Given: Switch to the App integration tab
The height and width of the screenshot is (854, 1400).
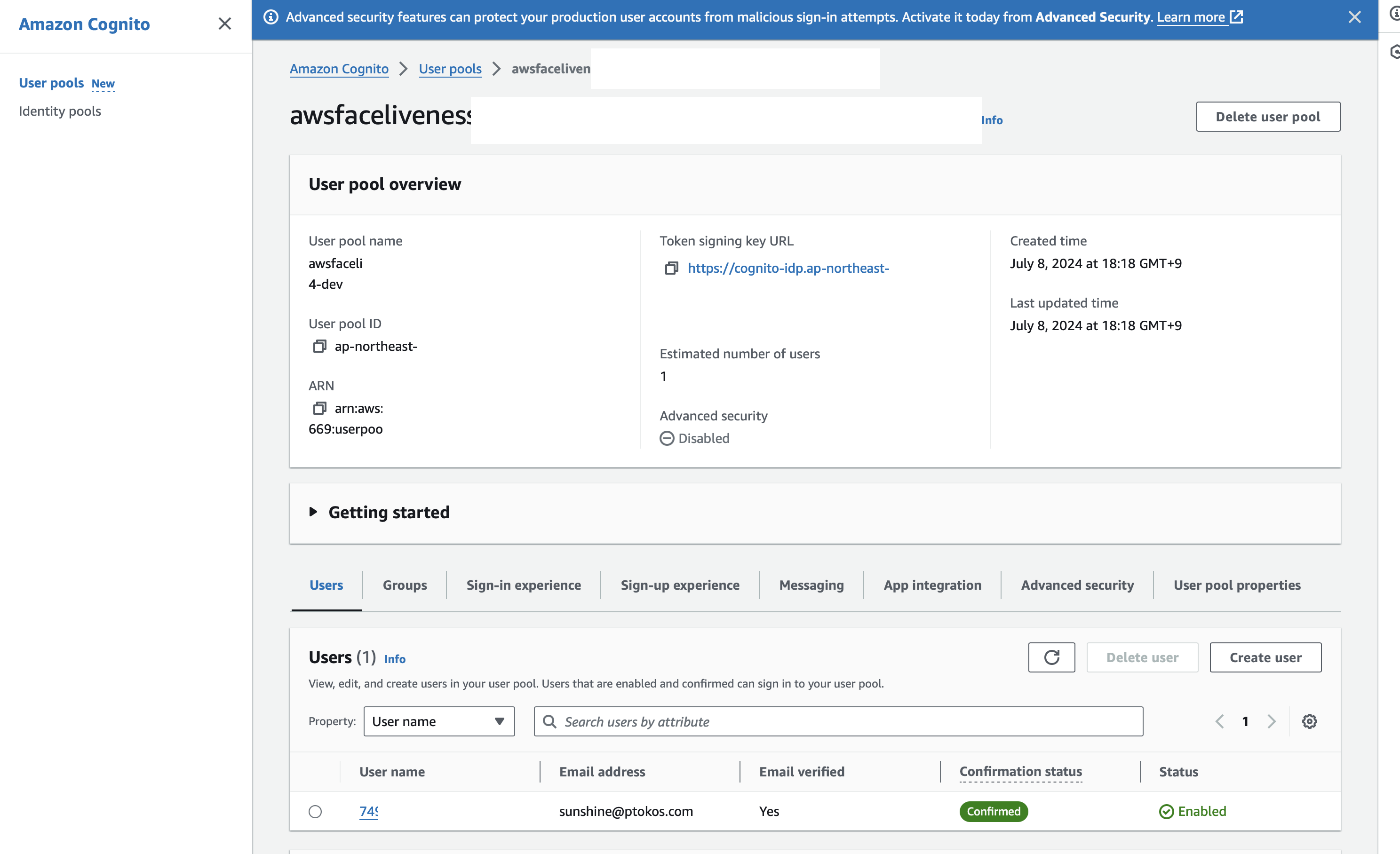Looking at the screenshot, I should pyautogui.click(x=932, y=585).
